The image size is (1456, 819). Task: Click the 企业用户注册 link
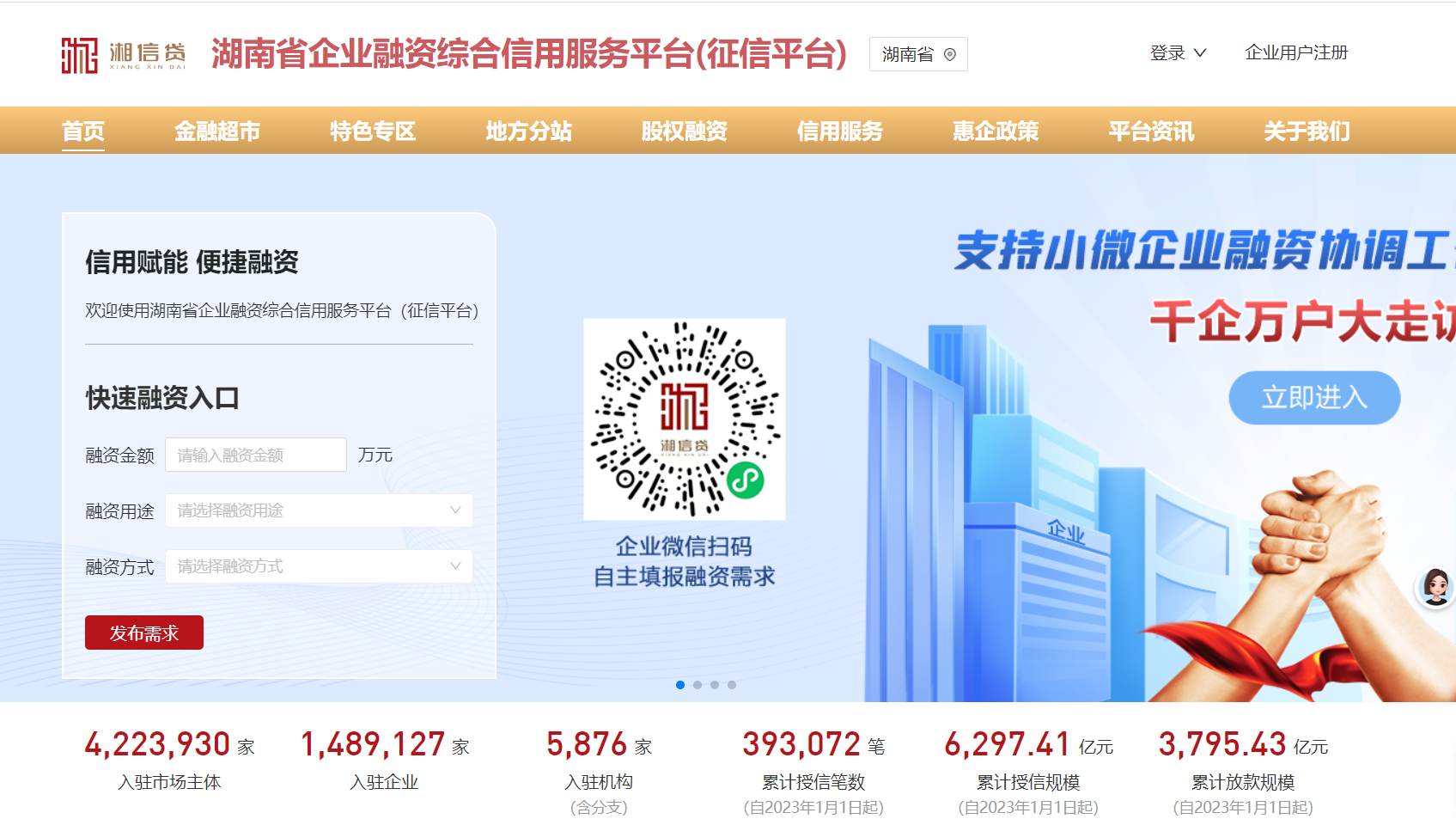point(1296,53)
